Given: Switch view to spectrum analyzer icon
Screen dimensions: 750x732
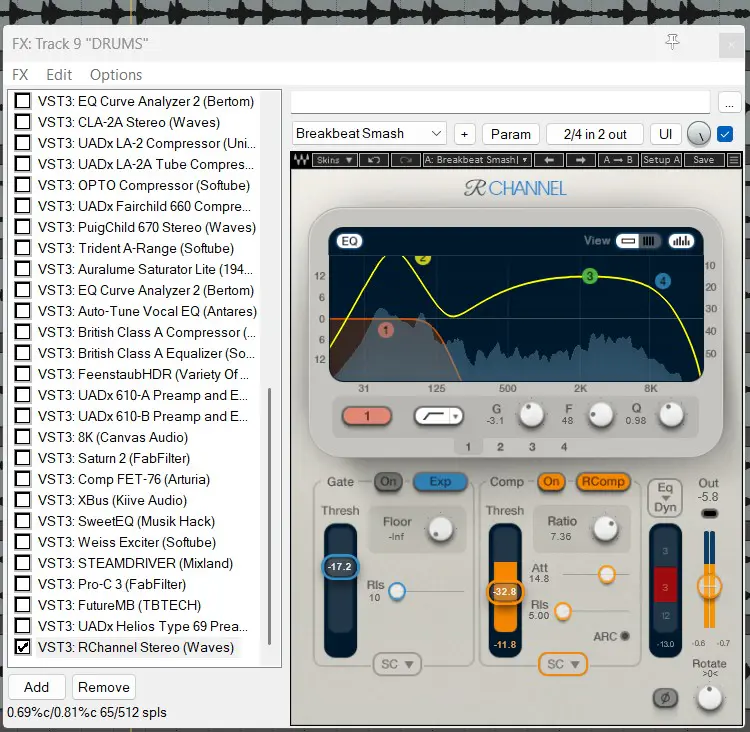Looking at the screenshot, I should [x=681, y=241].
